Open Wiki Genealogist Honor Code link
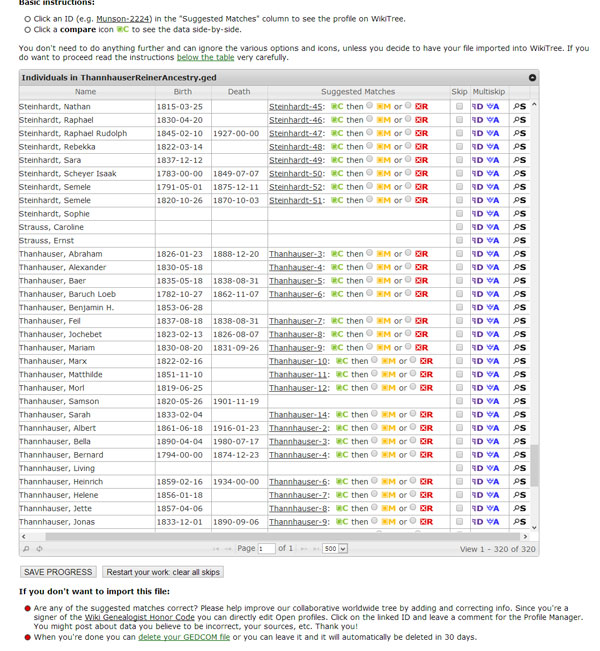The width and height of the screenshot is (600, 651). tap(140, 617)
